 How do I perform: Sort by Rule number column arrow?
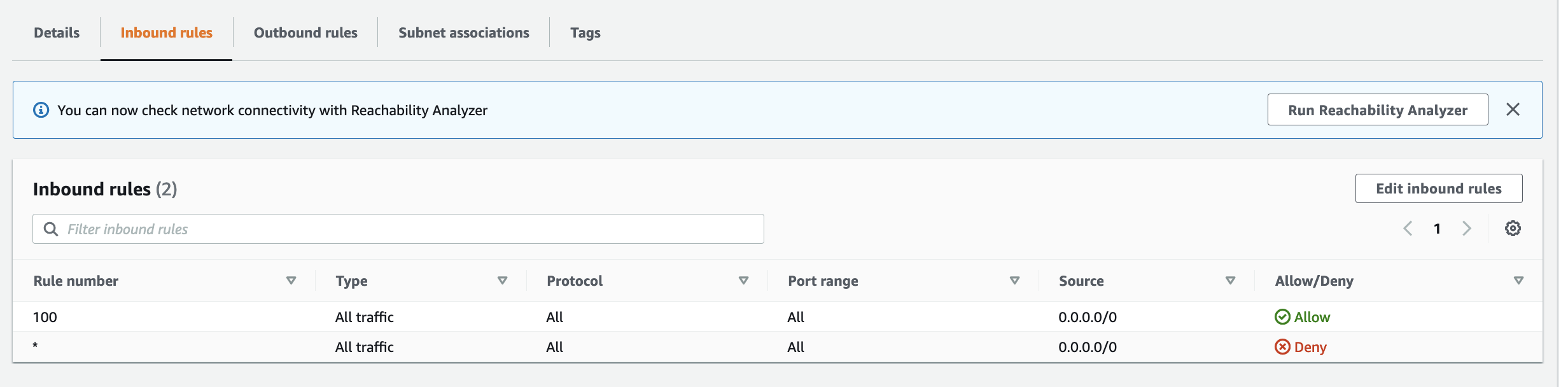coord(291,281)
